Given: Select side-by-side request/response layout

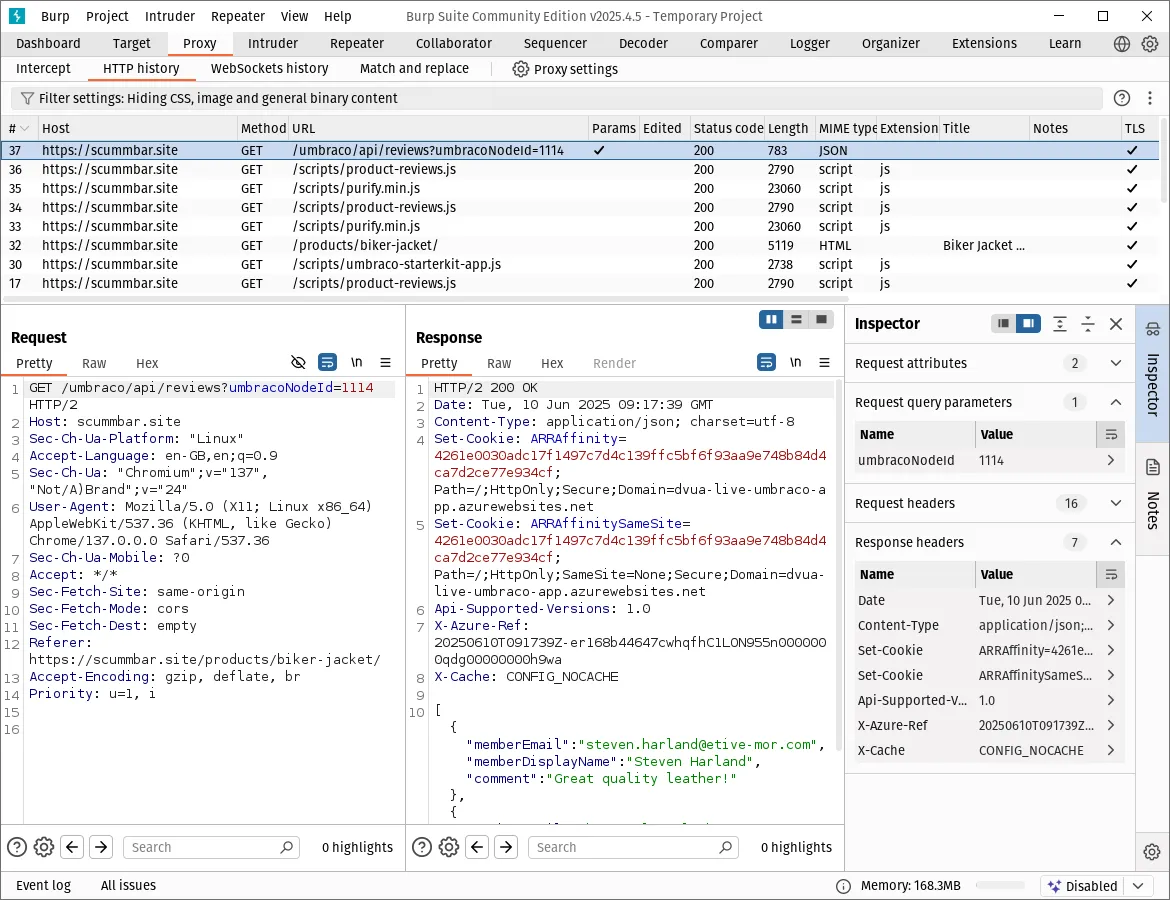Looking at the screenshot, I should pyautogui.click(x=771, y=319).
